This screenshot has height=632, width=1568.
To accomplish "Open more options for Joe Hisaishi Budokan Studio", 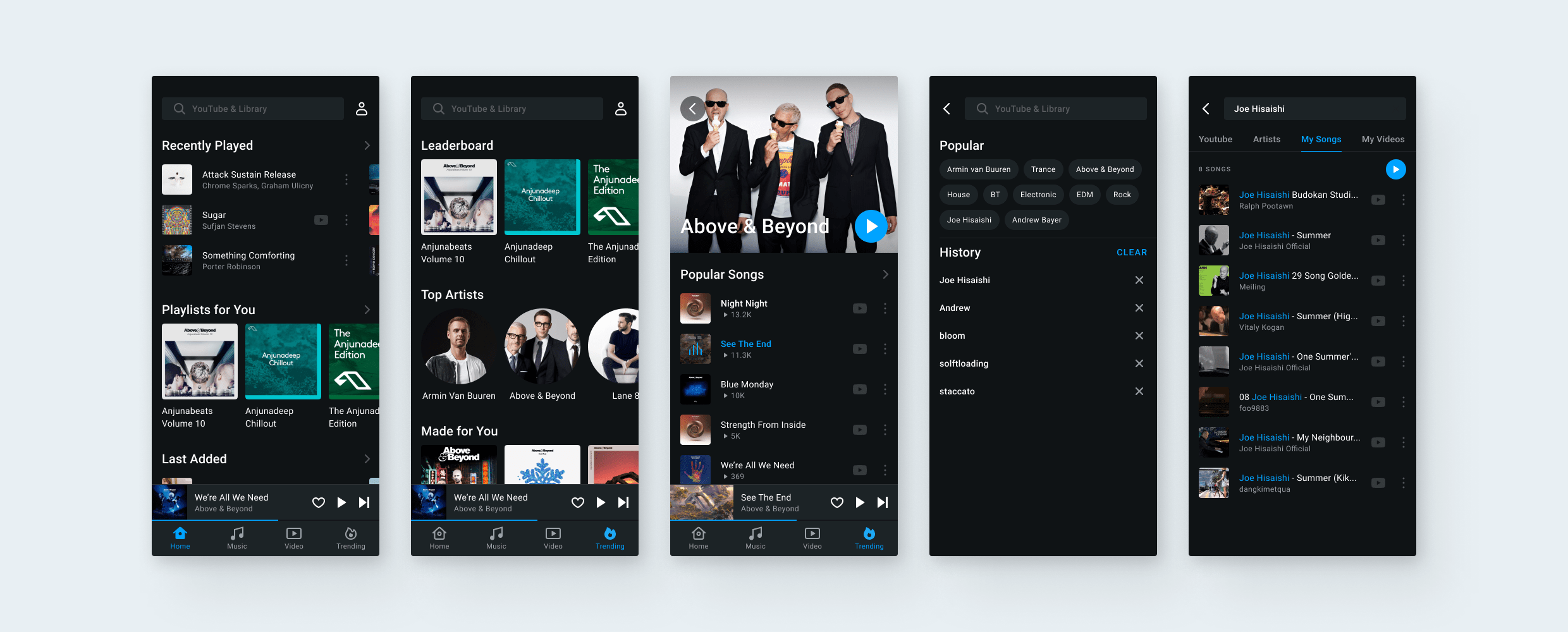I will [x=1404, y=200].
